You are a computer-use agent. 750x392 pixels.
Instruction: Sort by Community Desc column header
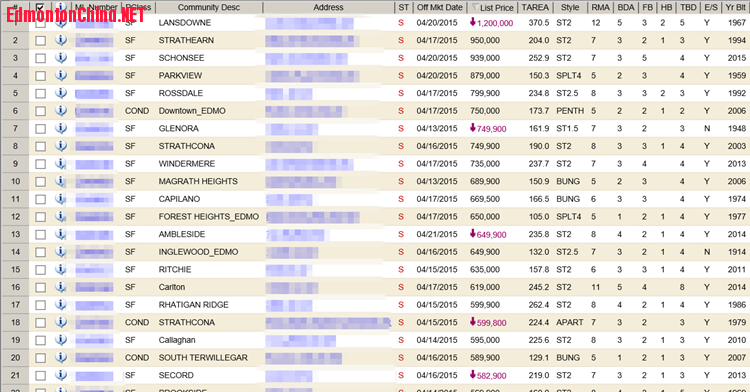coord(209,7)
